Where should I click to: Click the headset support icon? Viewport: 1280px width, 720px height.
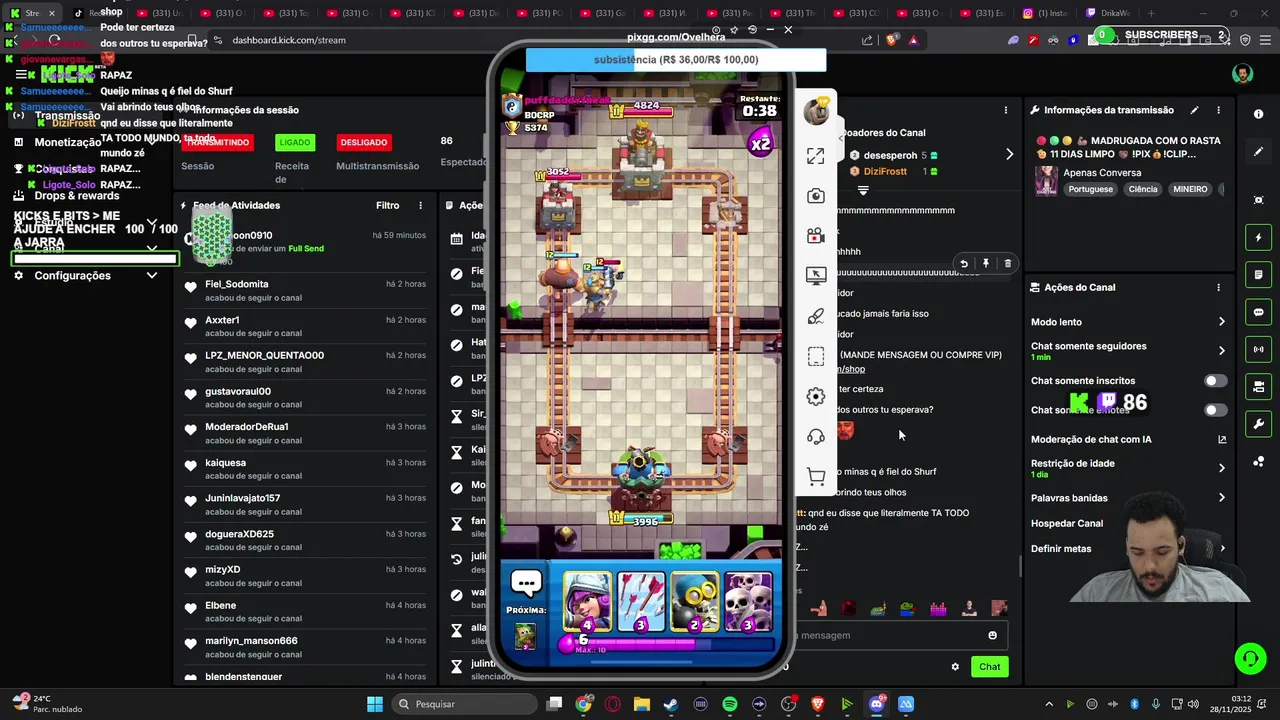point(816,437)
